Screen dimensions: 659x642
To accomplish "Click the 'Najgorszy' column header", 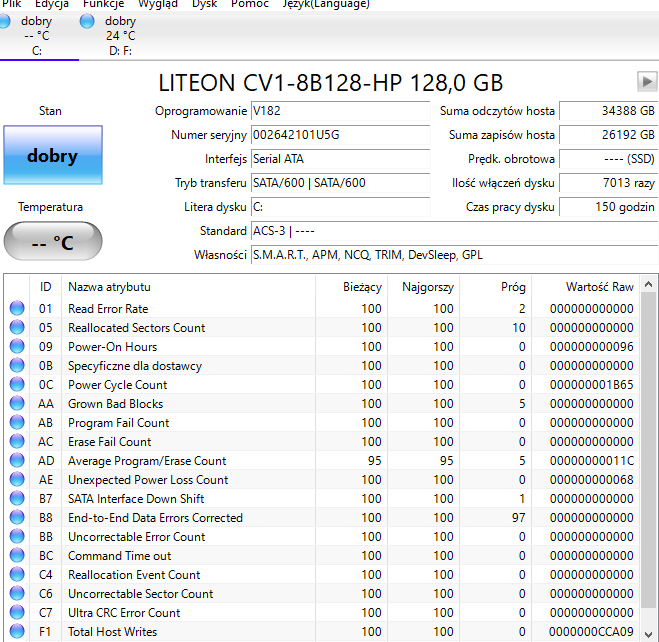I will (x=423, y=287).
